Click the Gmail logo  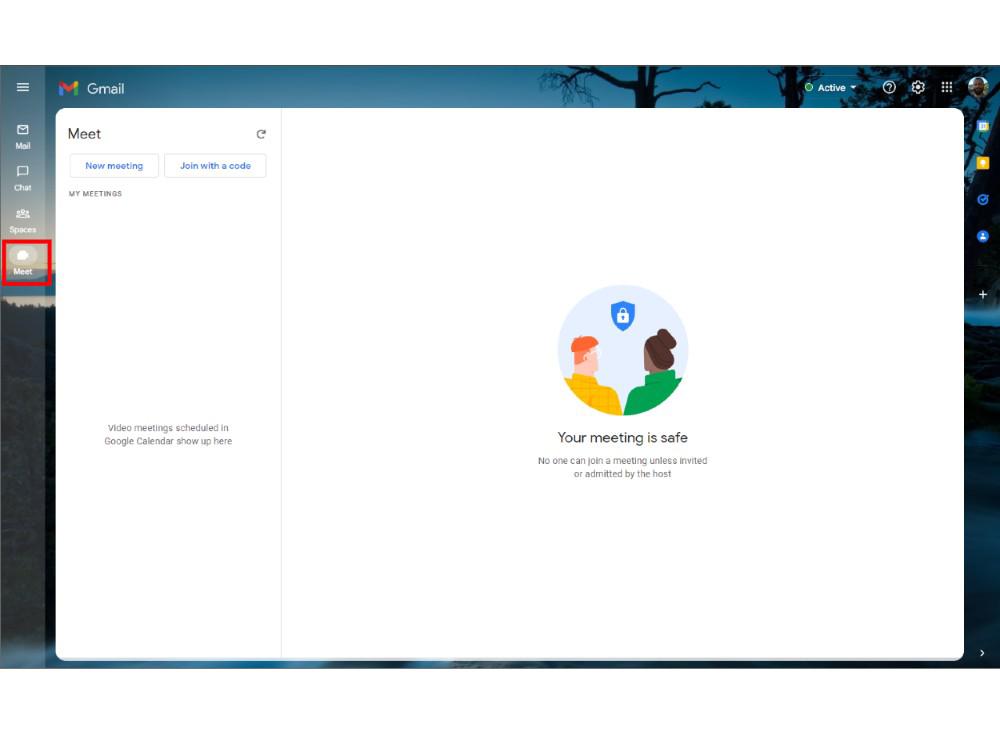[92, 89]
